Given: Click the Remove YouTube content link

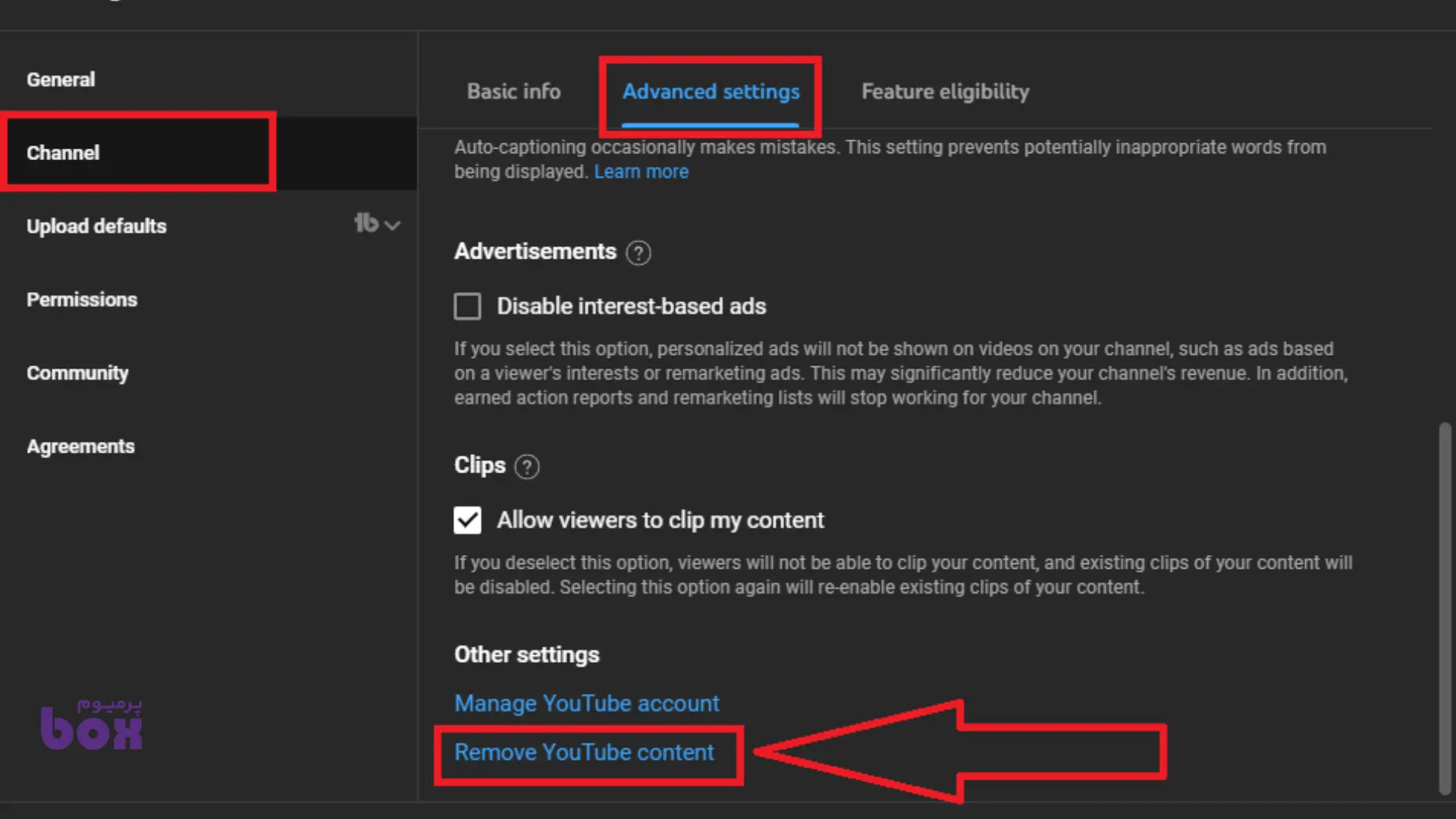Looking at the screenshot, I should point(584,752).
